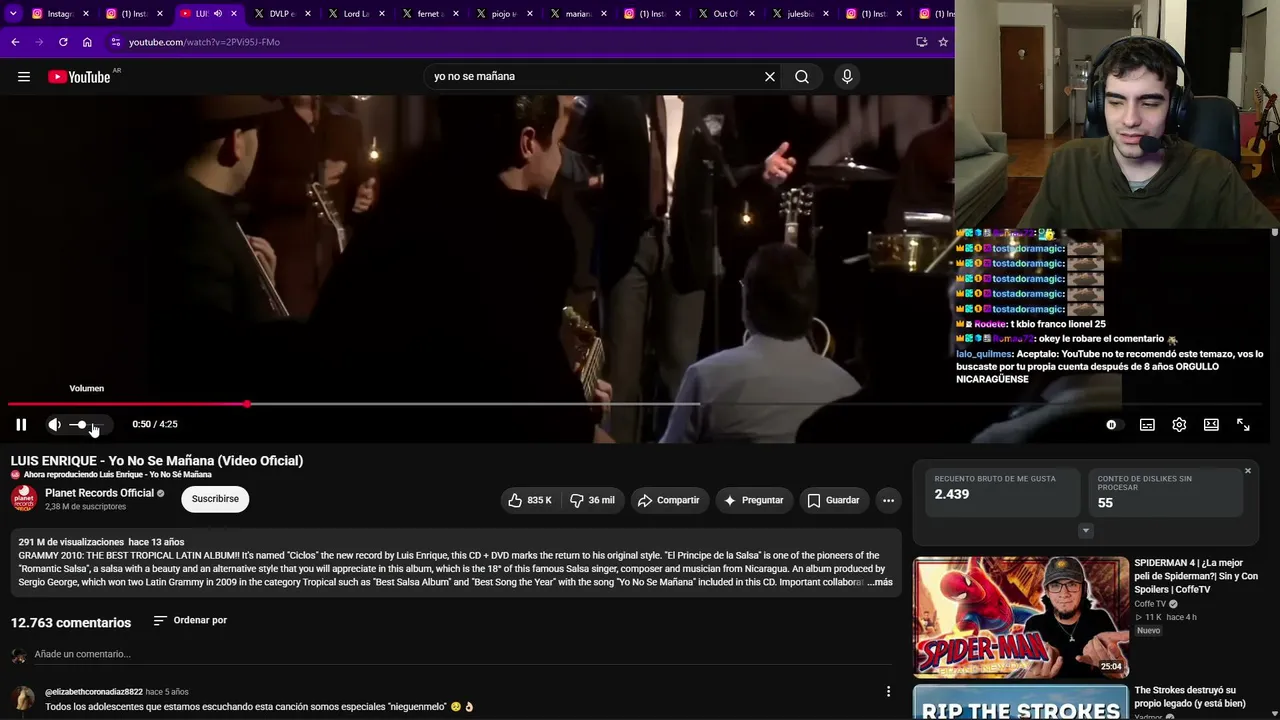The image size is (1280, 720).
Task: Clear the search box text
Action: coord(769,77)
